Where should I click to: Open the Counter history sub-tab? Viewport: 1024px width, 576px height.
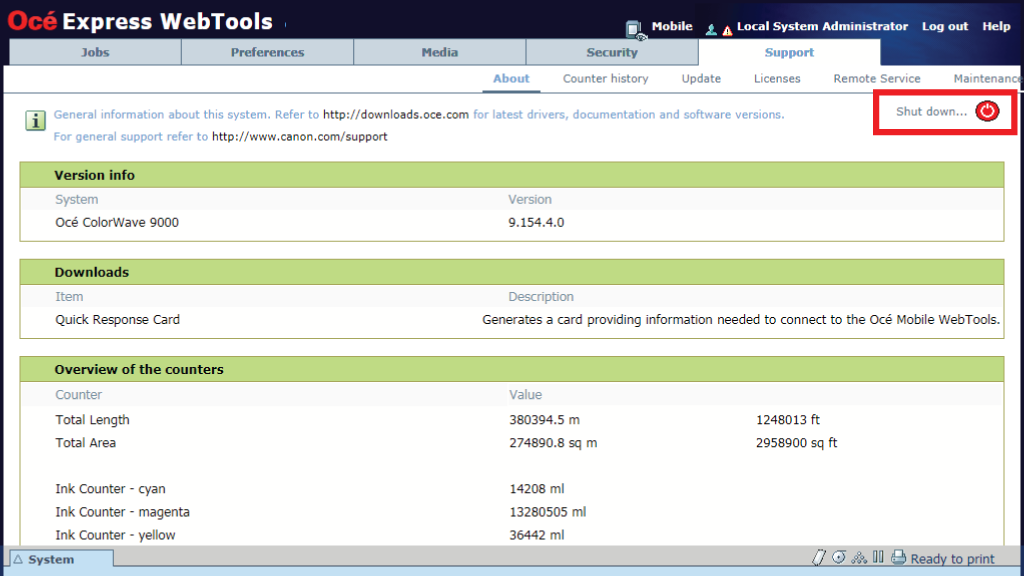[605, 78]
